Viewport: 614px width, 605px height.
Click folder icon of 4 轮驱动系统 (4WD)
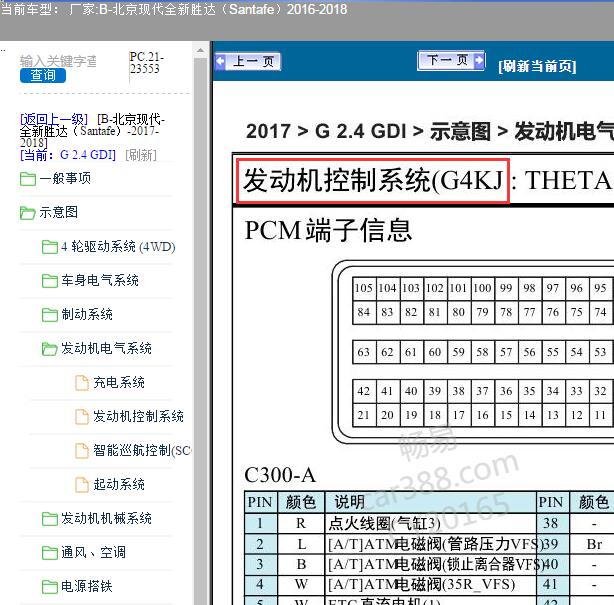coord(50,247)
